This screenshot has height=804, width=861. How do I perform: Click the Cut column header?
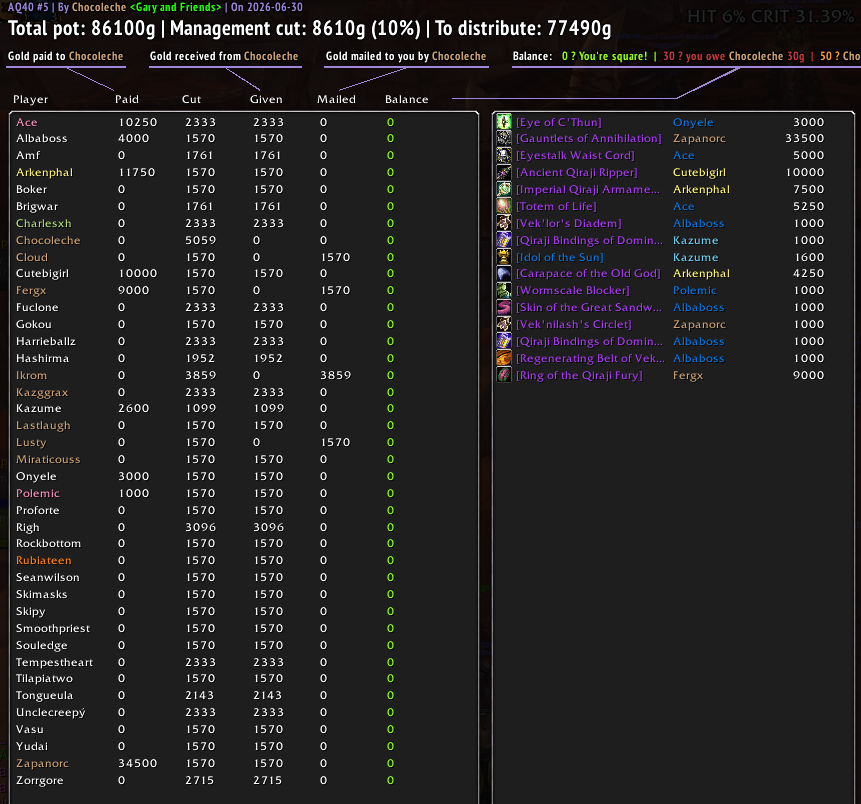[192, 99]
